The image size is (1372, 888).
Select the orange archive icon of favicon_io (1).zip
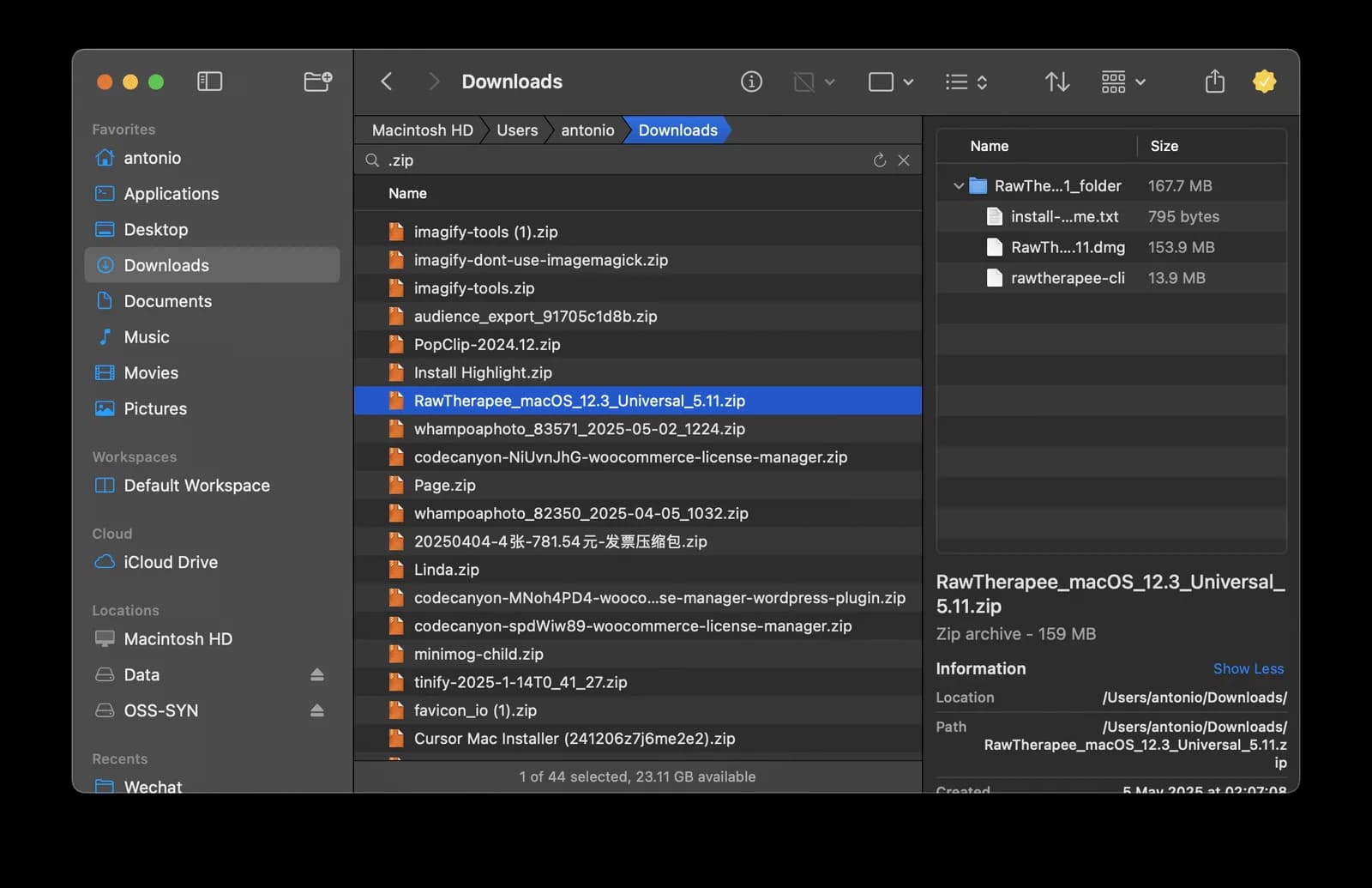[x=395, y=710]
